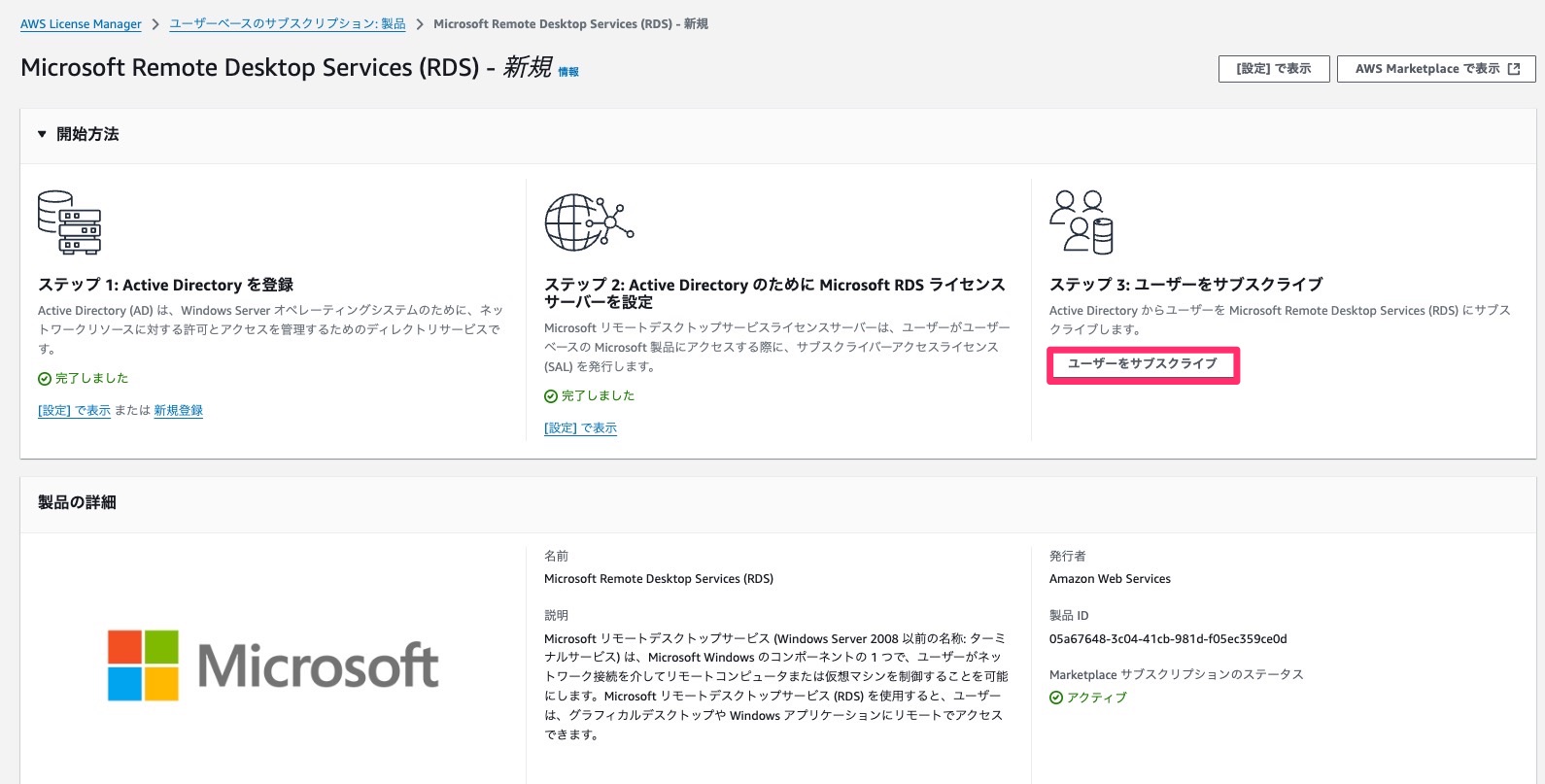Open ユーザーベースのサブスクリプション: 製品 breadcrumb
This screenshot has width=1545, height=784.
click(288, 24)
